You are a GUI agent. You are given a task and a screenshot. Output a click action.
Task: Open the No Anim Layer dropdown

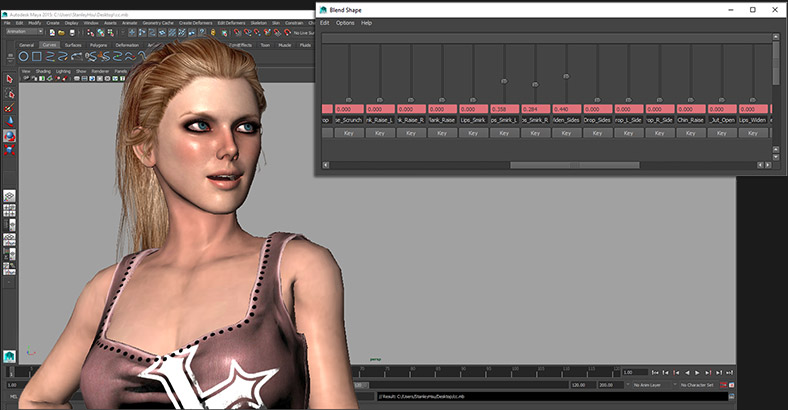(652, 385)
